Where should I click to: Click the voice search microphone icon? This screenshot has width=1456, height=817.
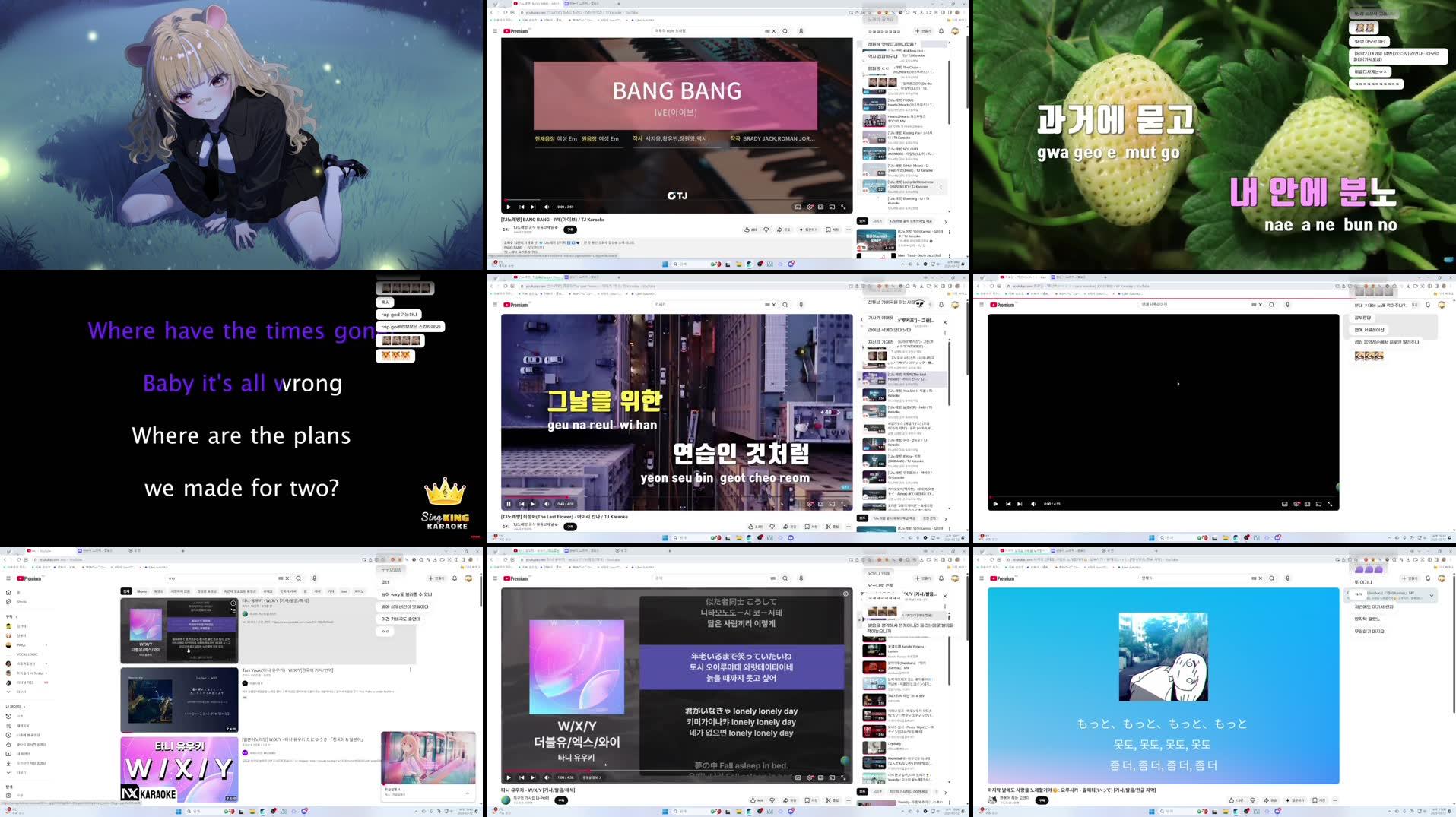(801, 30)
